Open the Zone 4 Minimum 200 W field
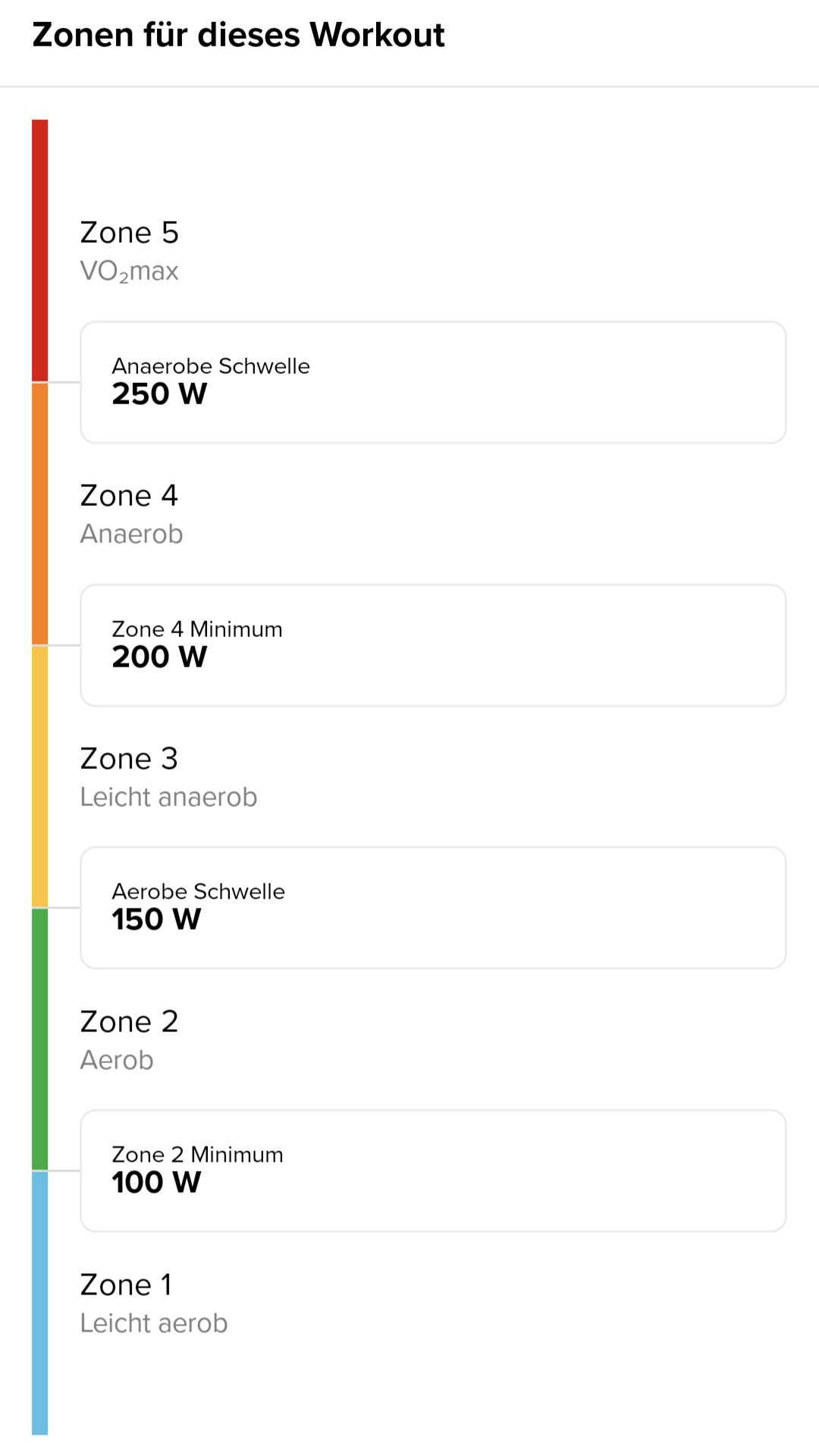 pos(433,645)
